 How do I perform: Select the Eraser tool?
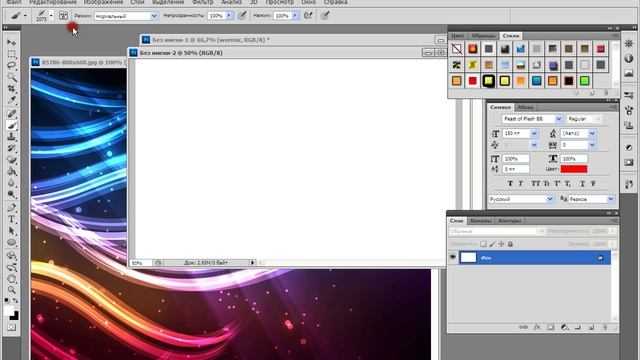(x=11, y=160)
